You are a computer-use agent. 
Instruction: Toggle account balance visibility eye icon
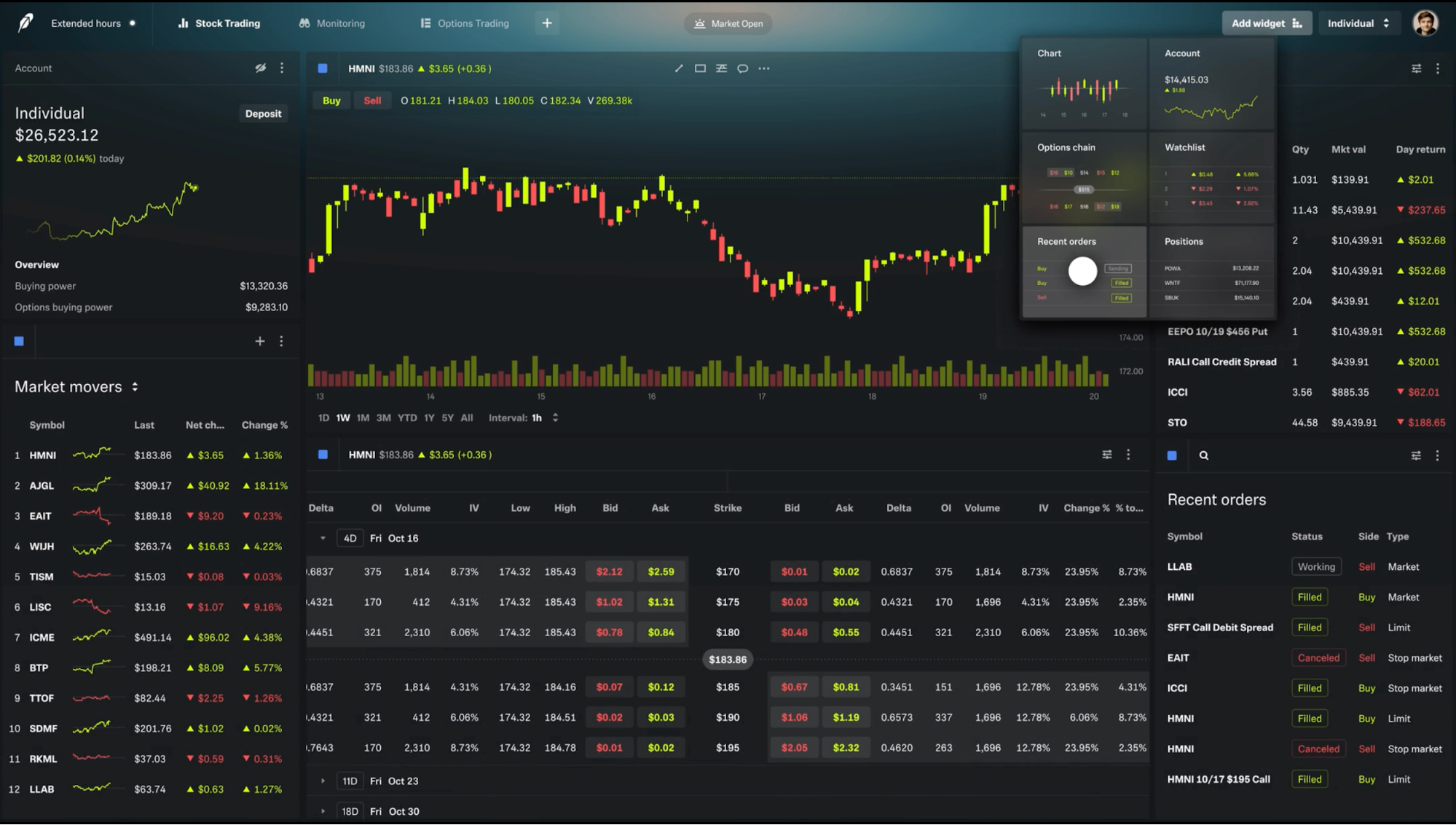(260, 68)
